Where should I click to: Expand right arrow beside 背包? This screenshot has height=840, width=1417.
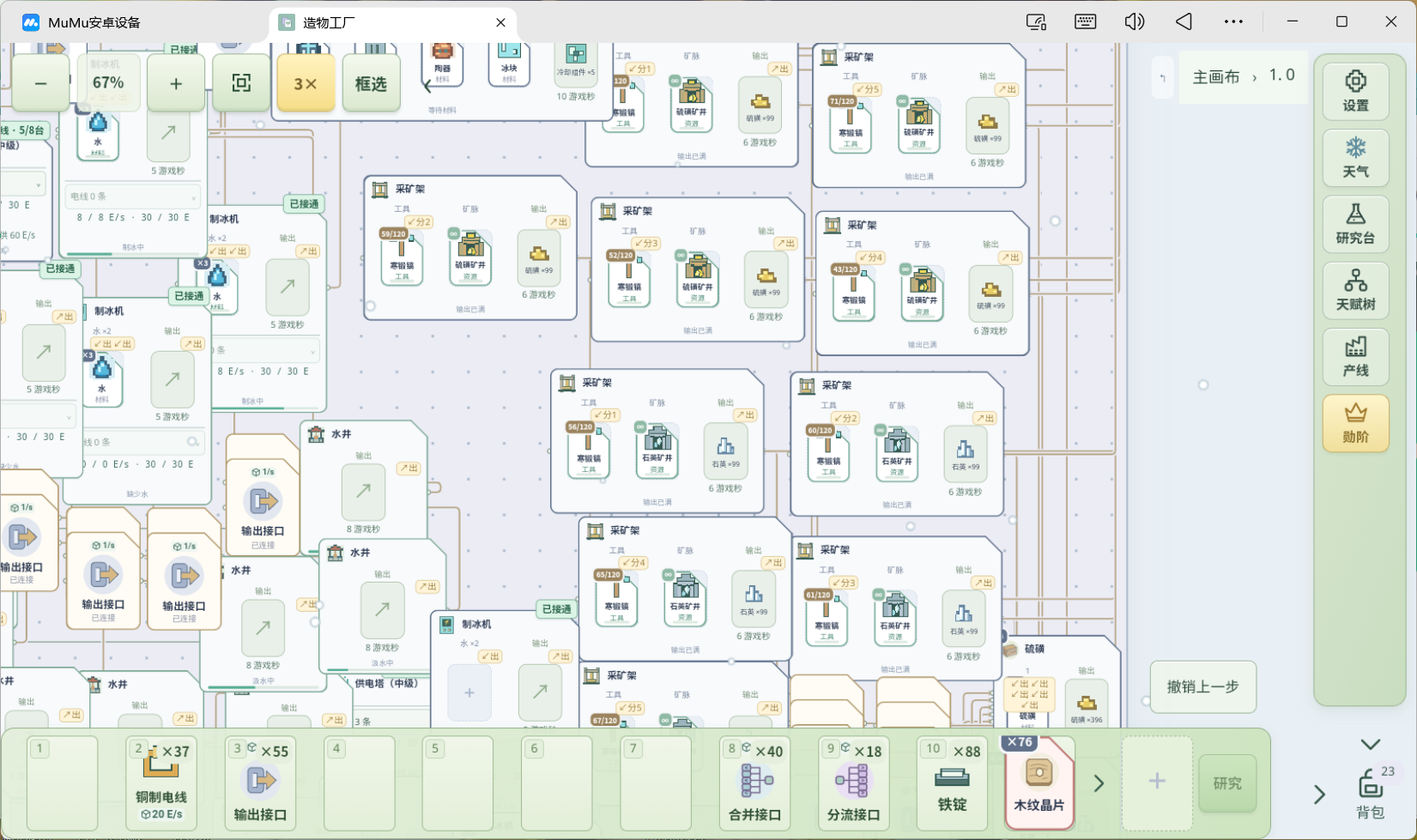click(1319, 795)
